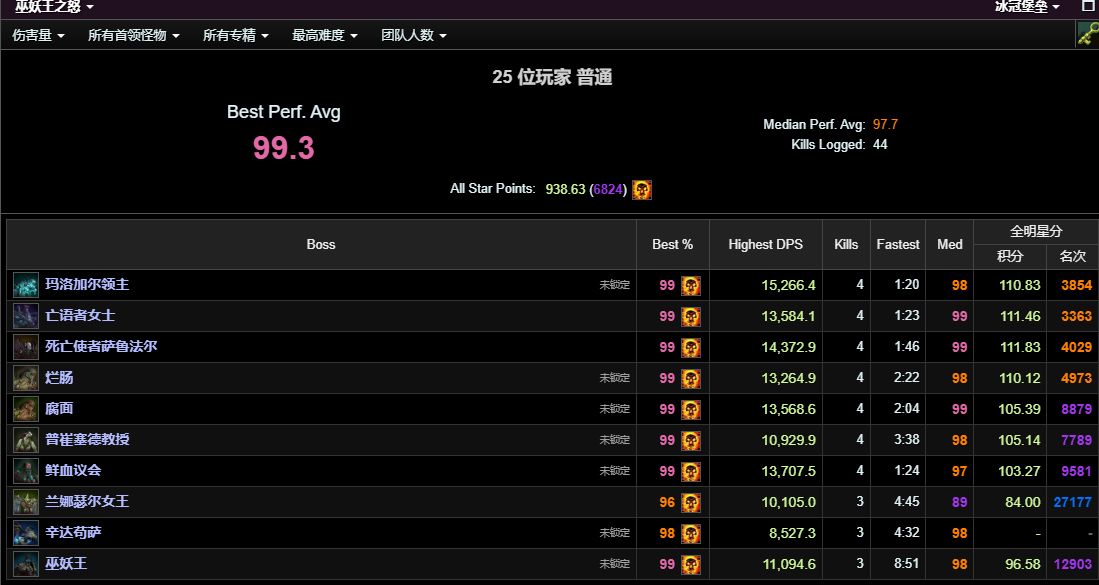1099x585 pixels.
Task: Toggle the 未锁定 label in 辛达苟萨 row
Action: click(614, 533)
